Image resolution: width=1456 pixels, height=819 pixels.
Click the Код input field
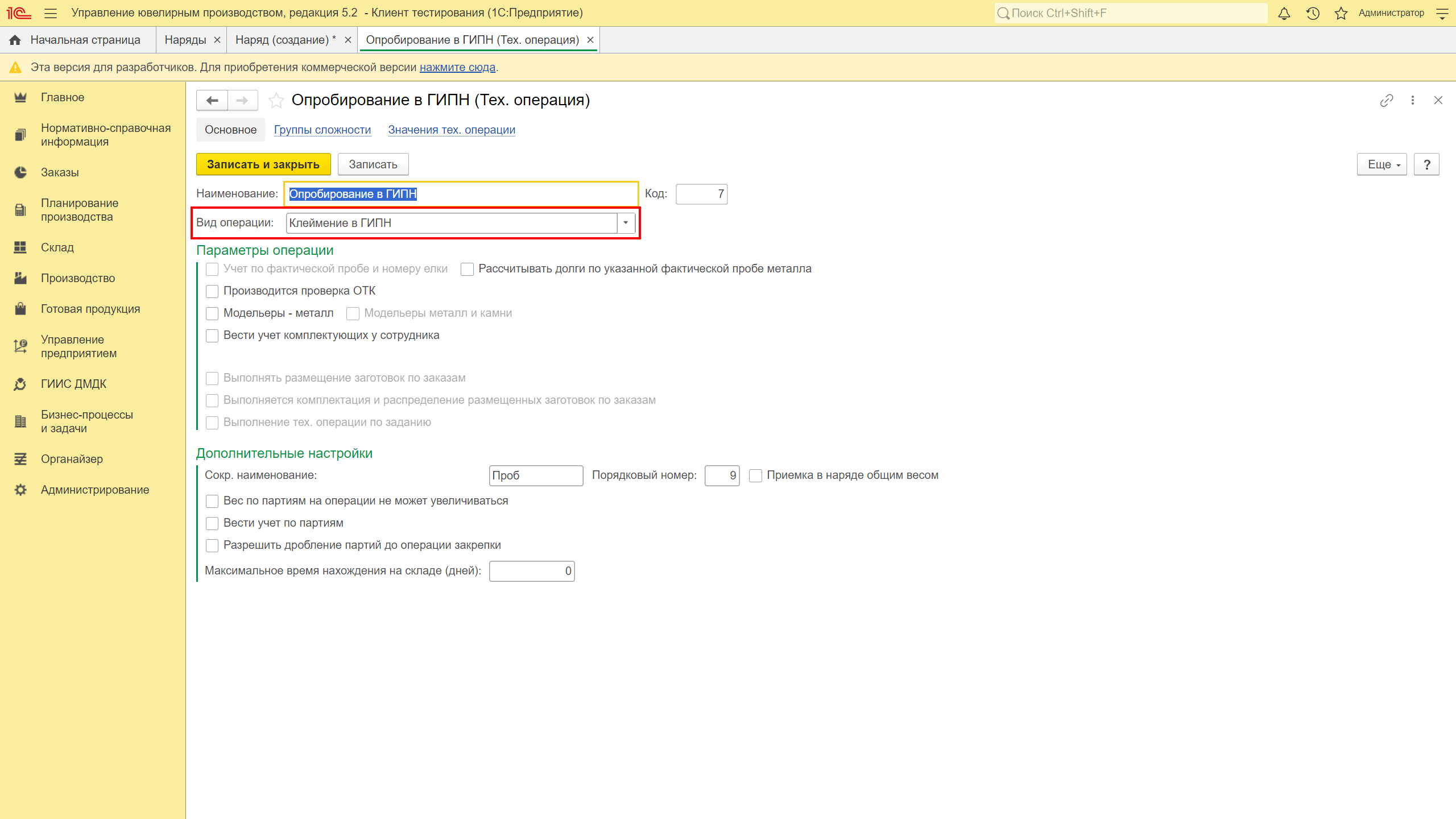coord(701,194)
